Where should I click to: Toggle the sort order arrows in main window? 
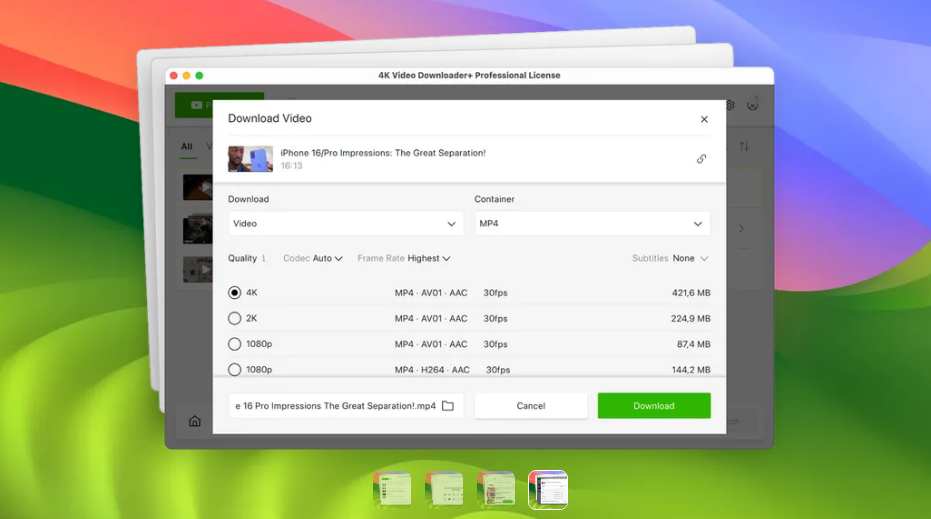tap(744, 146)
